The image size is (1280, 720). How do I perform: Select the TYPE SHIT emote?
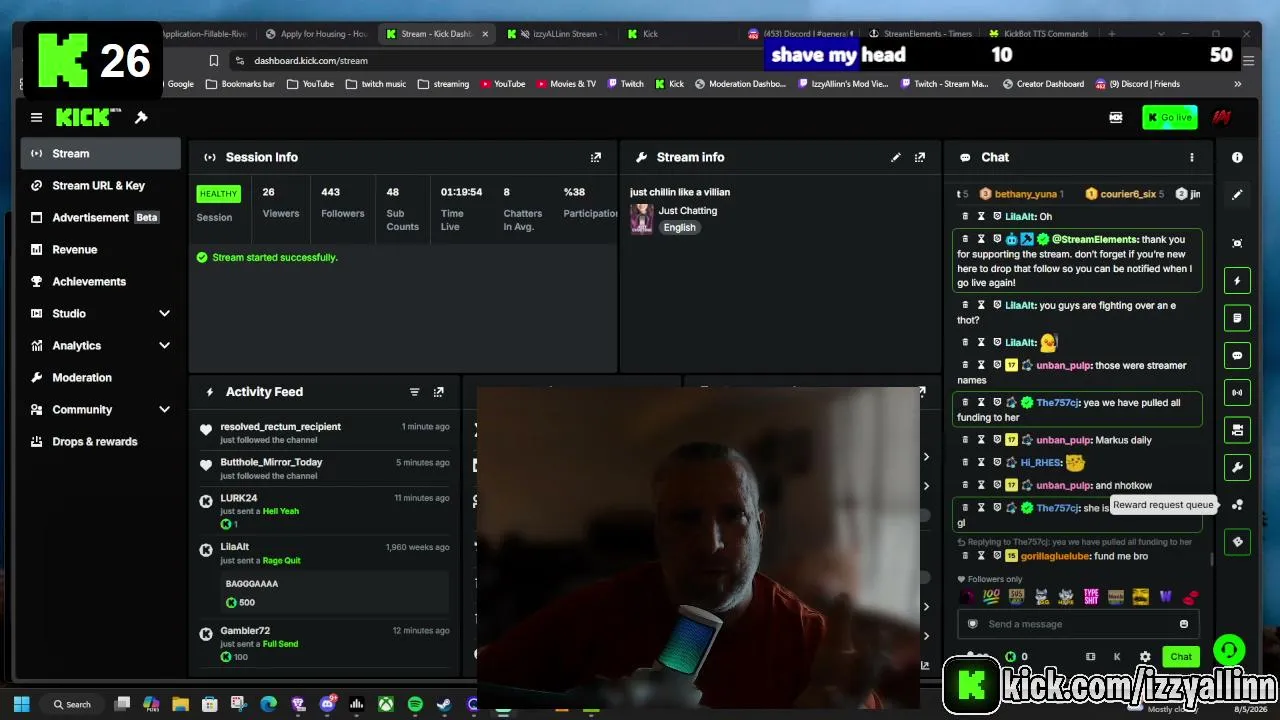pos(1091,597)
